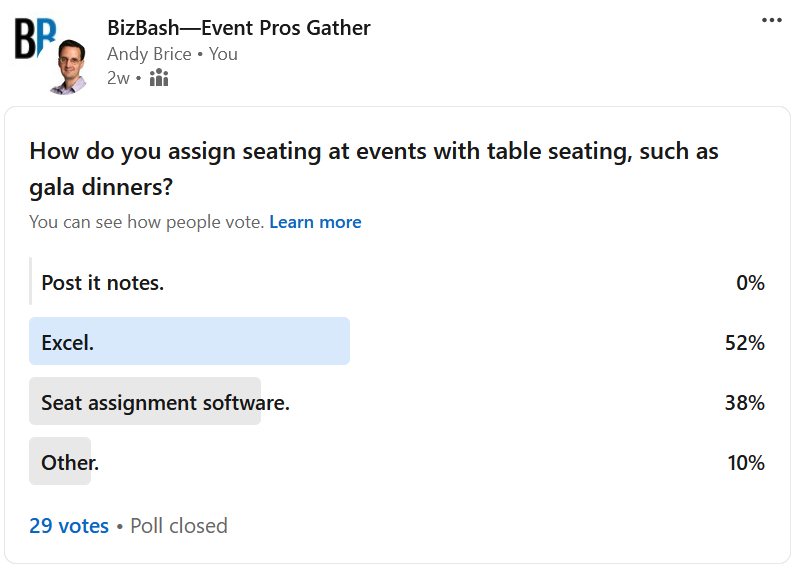Click the 38% seat software percentage
The image size is (799, 572).
(745, 403)
